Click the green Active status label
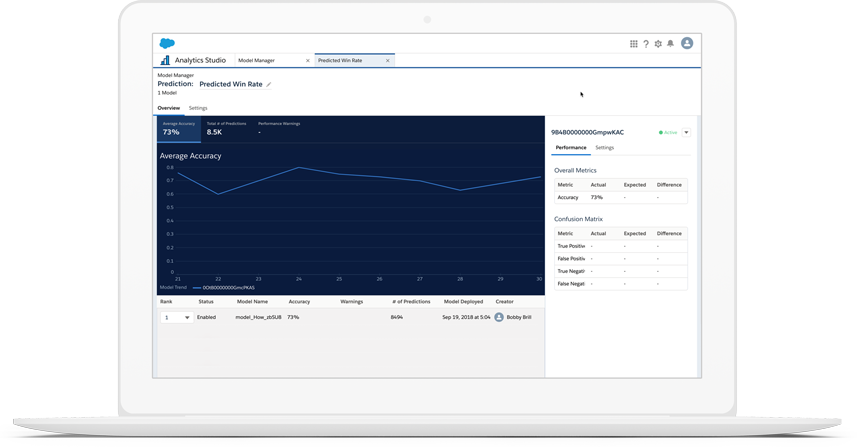This screenshot has height=447, width=857. [x=668, y=132]
